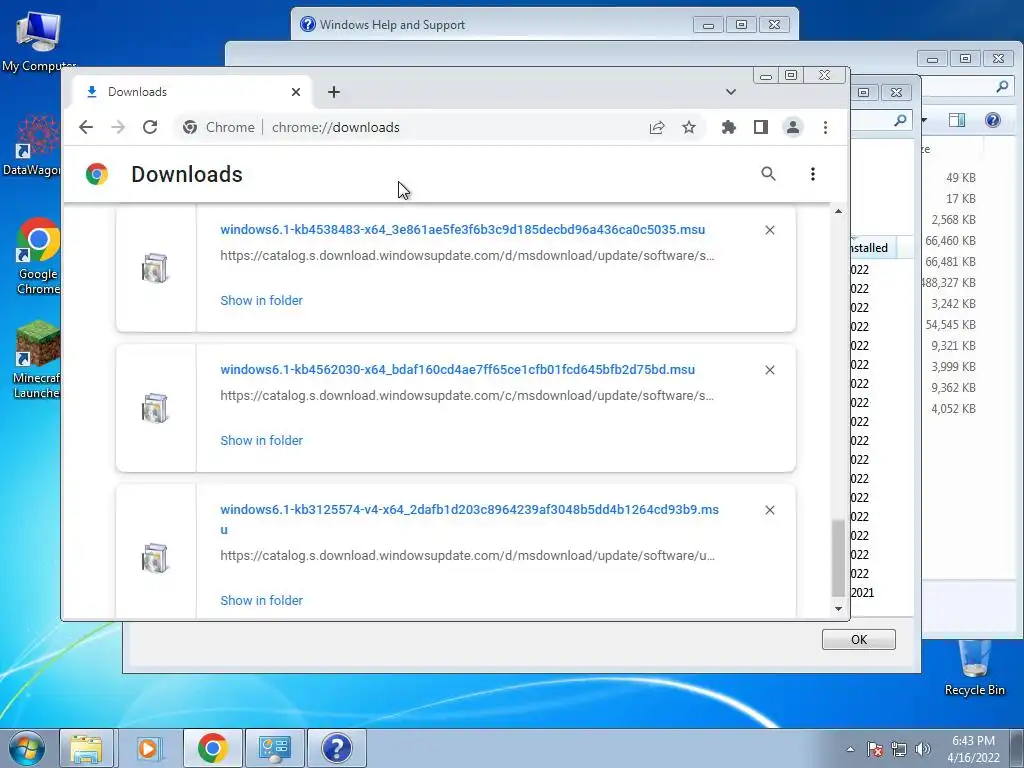
Task: Reload the Downloads page
Action: pos(150,127)
